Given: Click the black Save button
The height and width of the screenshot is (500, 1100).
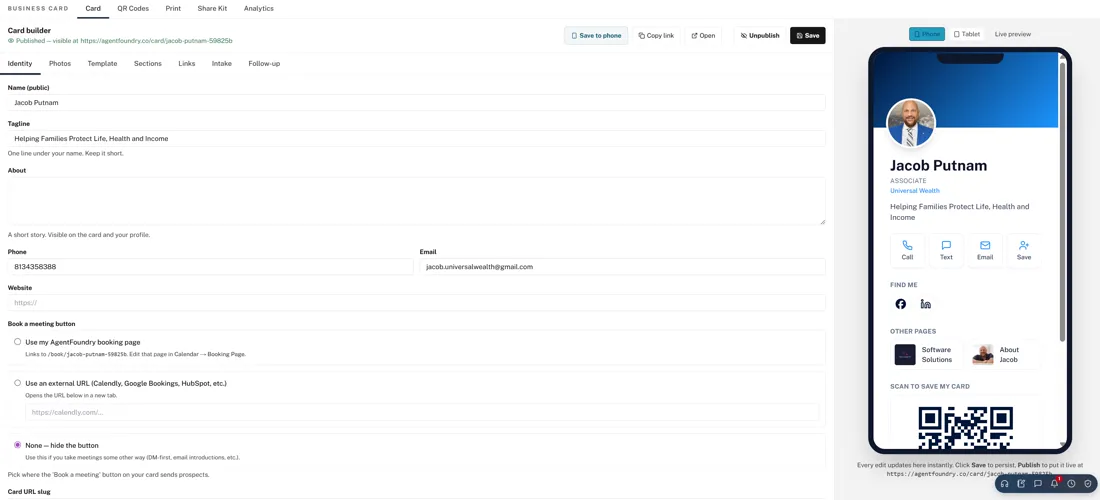Looking at the screenshot, I should [x=807, y=35].
